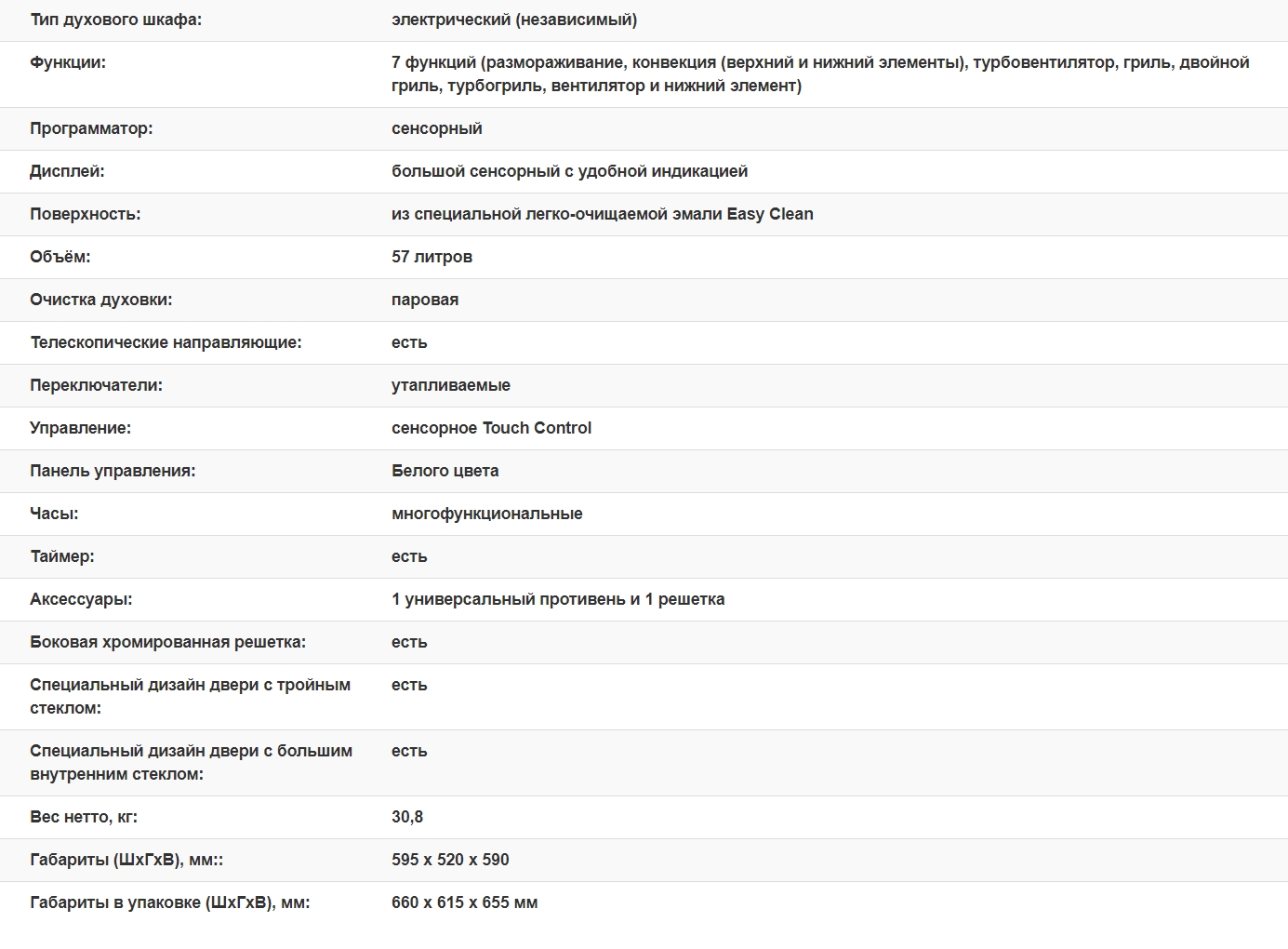Click the 'Программатор:' row label
This screenshot has height=949, width=1288.
[91, 128]
